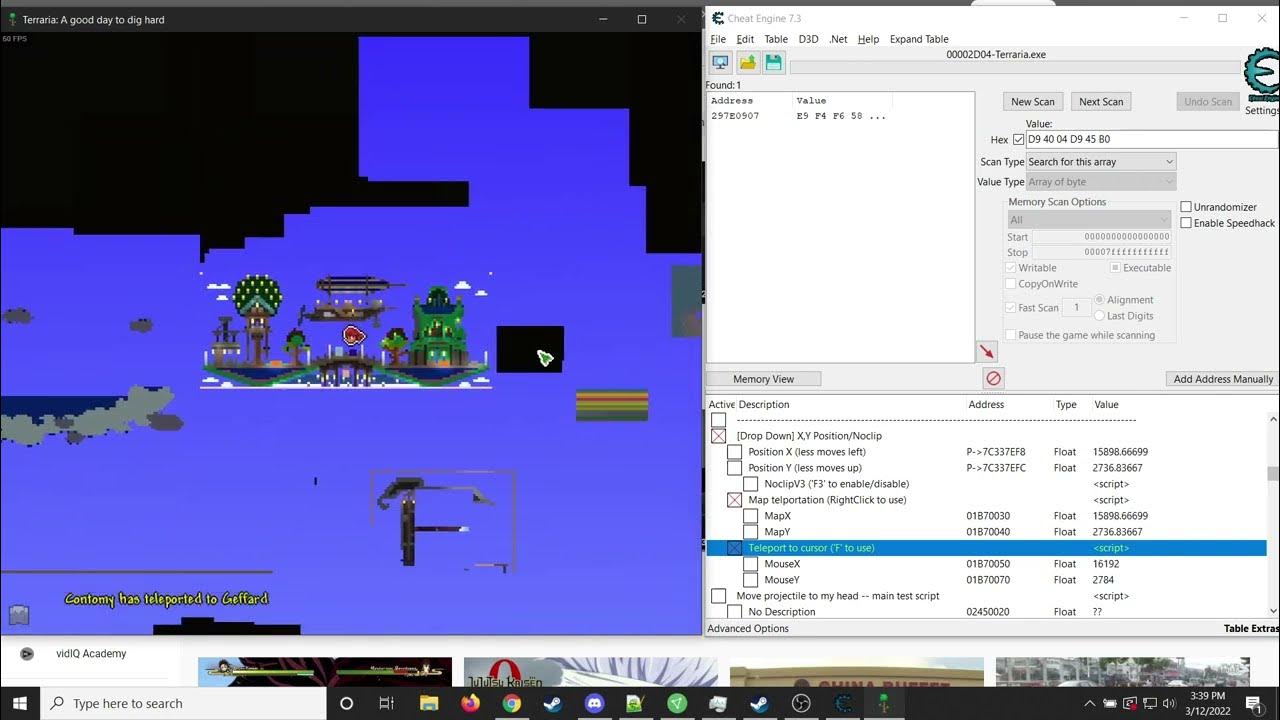Open the D3D menu
The height and width of the screenshot is (720, 1280).
tap(808, 39)
